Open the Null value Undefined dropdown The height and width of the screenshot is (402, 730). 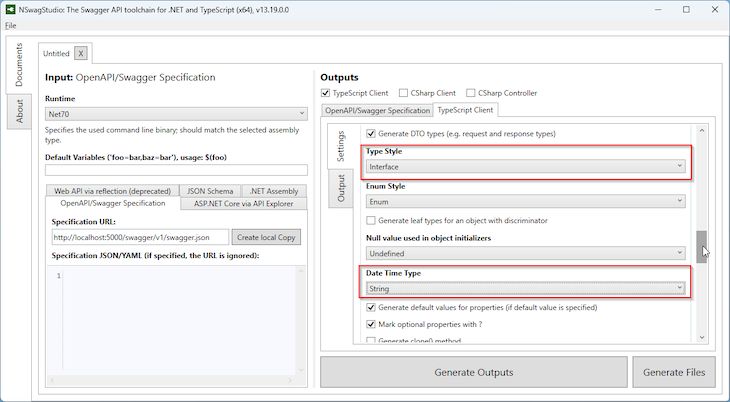[x=526, y=253]
